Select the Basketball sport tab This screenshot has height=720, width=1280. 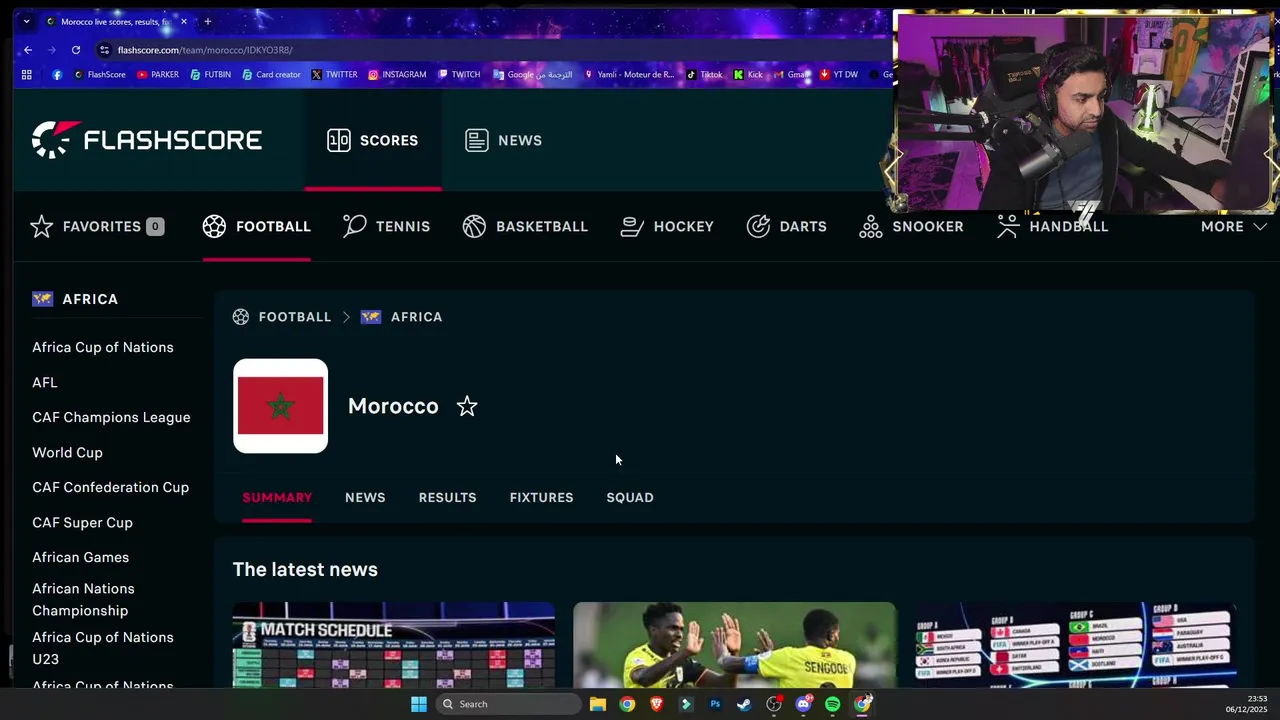525,227
